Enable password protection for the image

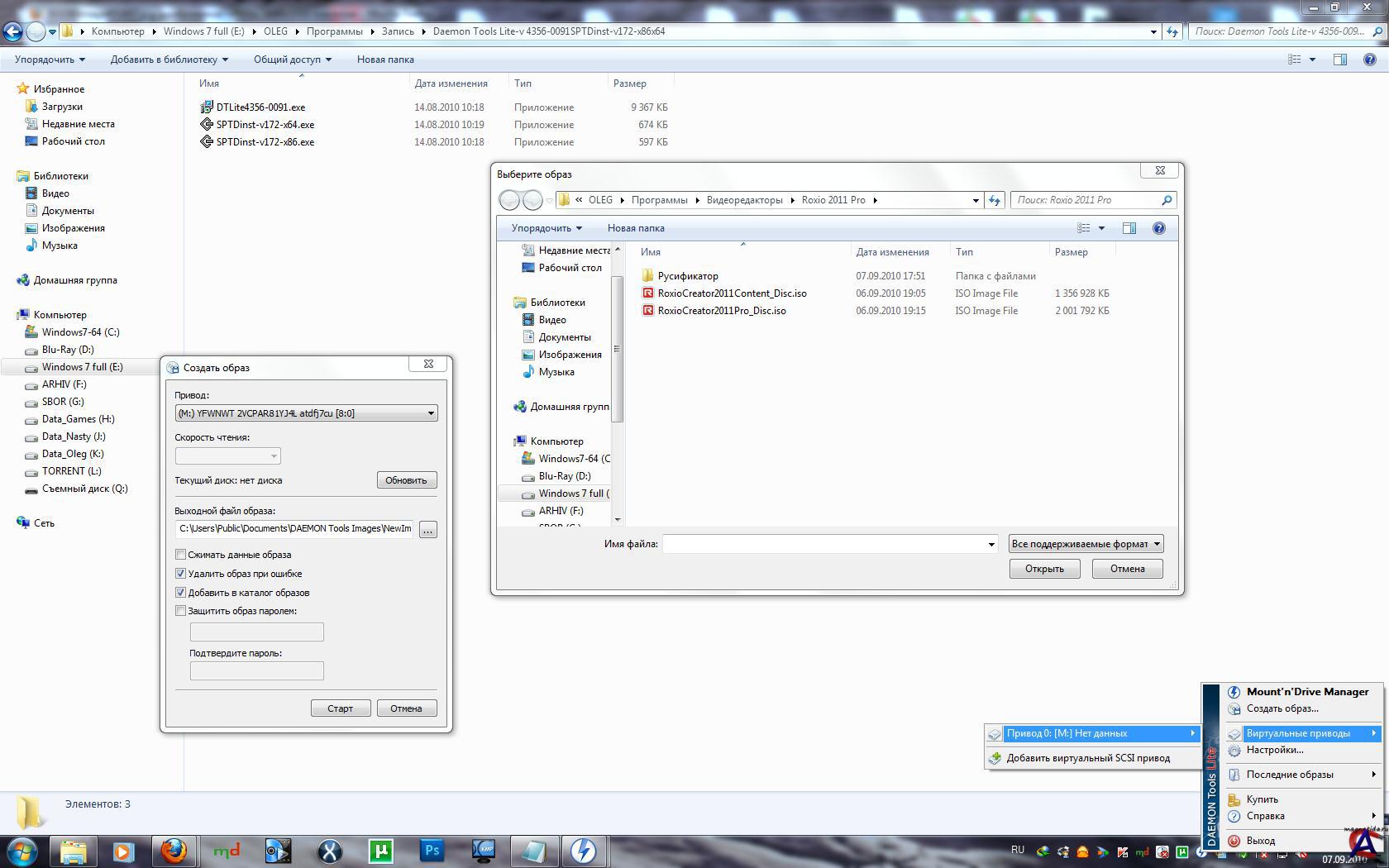pyautogui.click(x=180, y=611)
